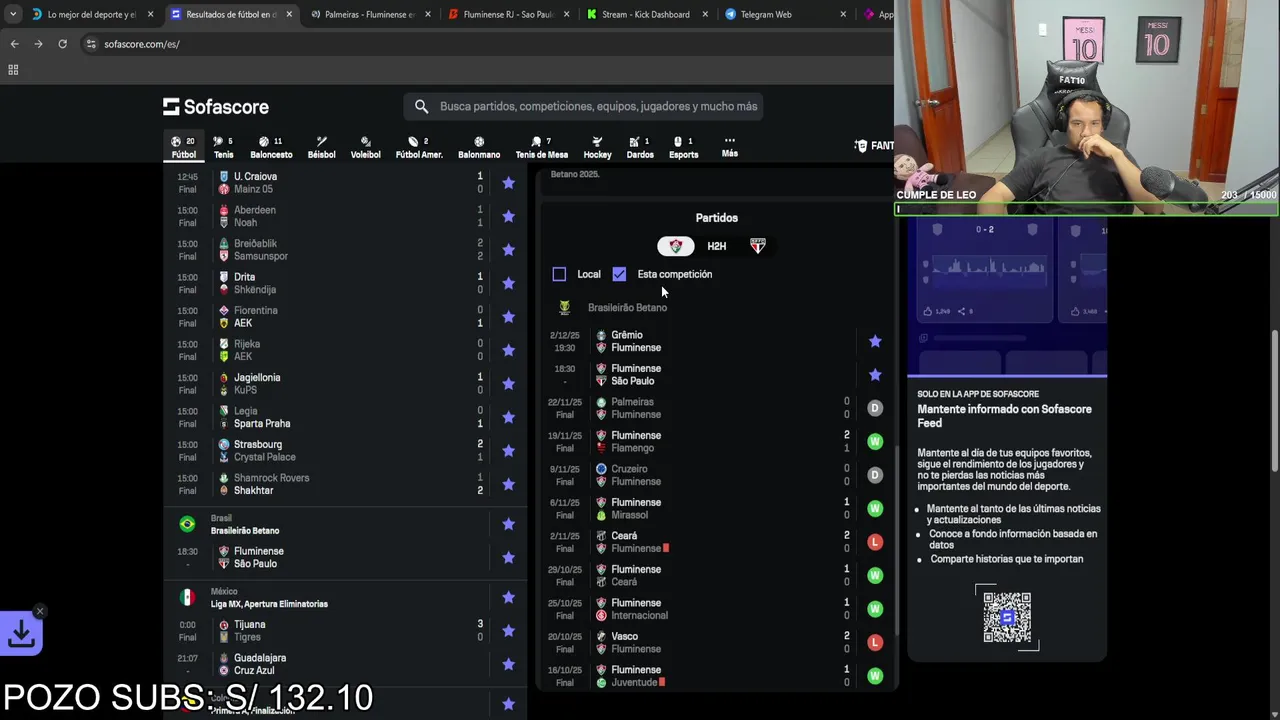Toggle favorite star for Rijeka match
1280x720 pixels.
point(508,350)
